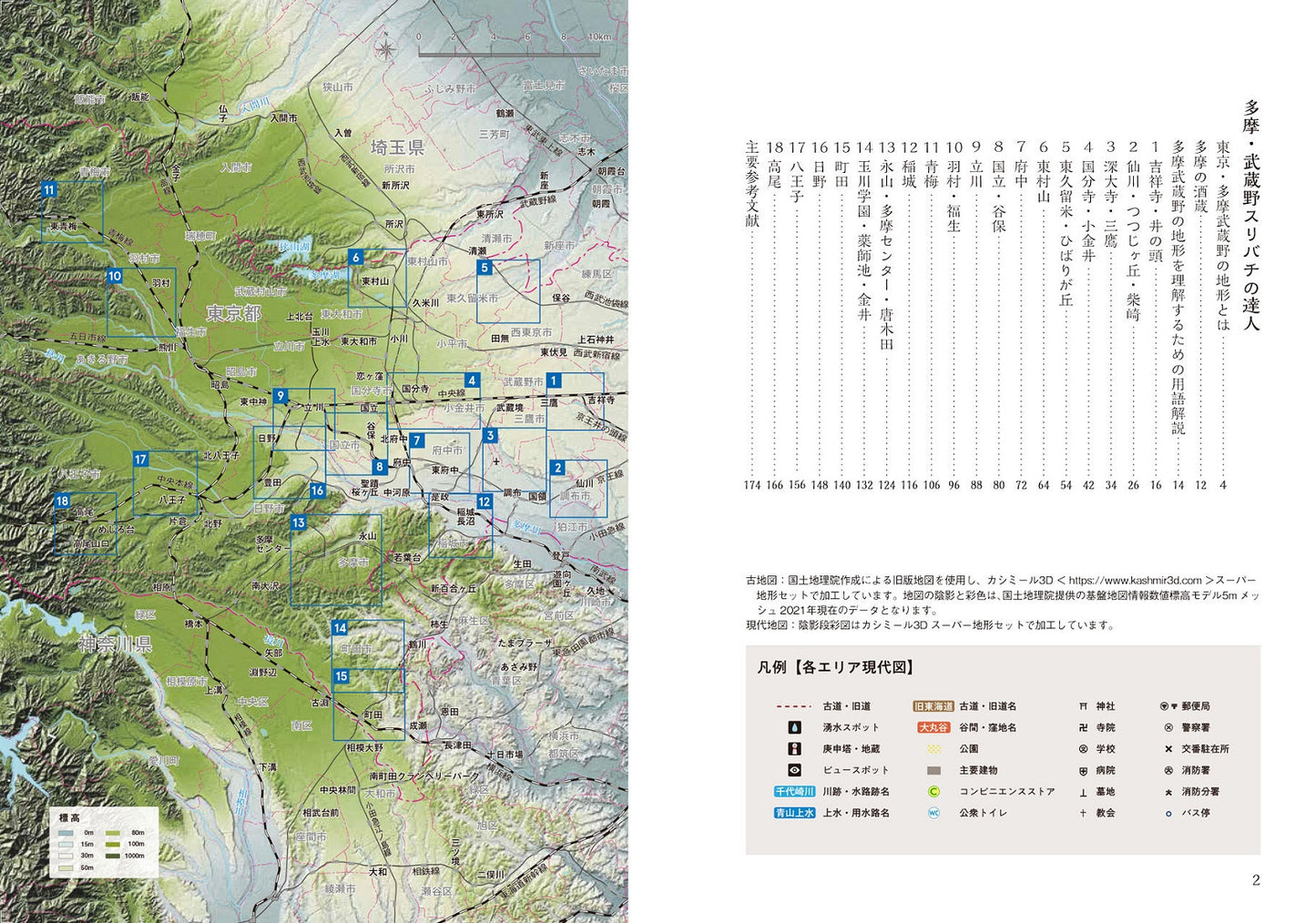Click the brown 旧東海道 old road tag
The width and height of the screenshot is (1316, 923).
933,706
